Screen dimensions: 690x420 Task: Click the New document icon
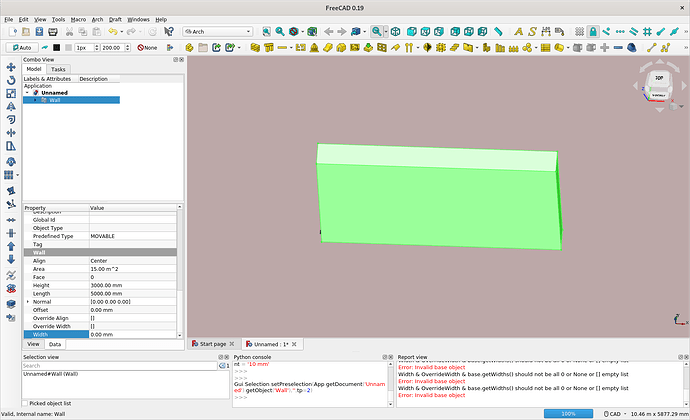coord(13,32)
